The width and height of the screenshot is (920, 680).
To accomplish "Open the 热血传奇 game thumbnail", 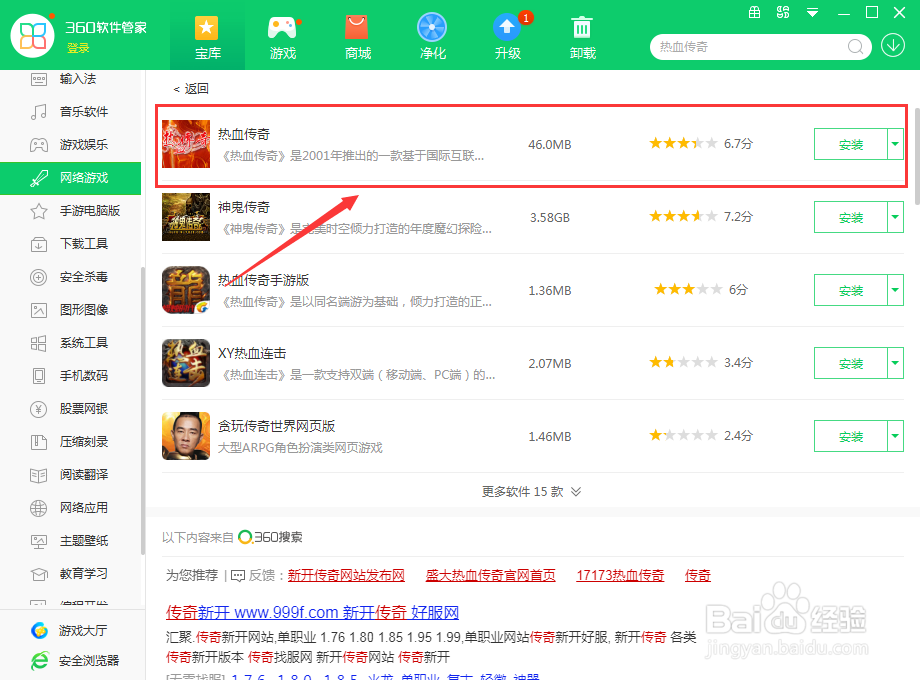I will coord(186,144).
